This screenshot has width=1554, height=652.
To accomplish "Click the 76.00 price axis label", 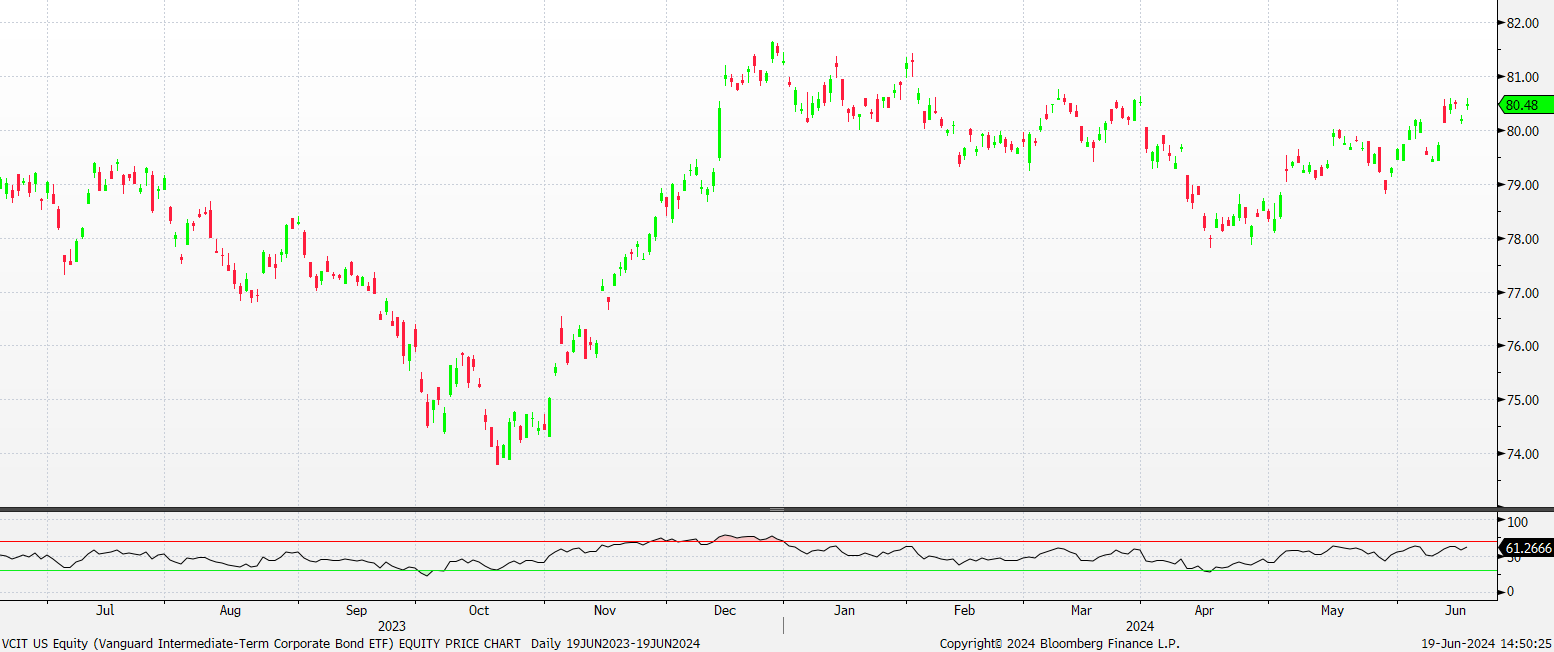I will [x=1521, y=346].
